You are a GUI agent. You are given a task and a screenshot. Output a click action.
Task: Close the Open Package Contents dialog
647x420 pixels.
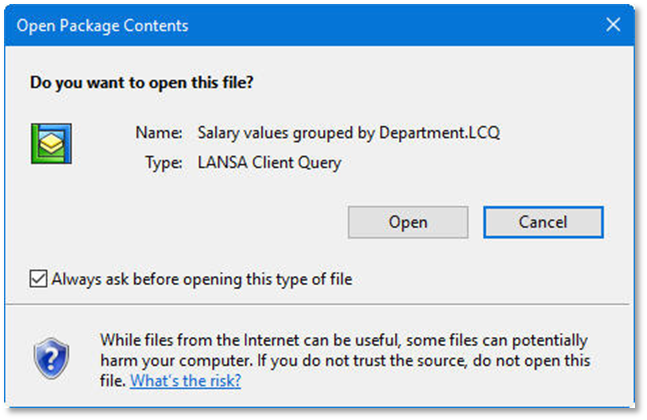click(x=612, y=25)
